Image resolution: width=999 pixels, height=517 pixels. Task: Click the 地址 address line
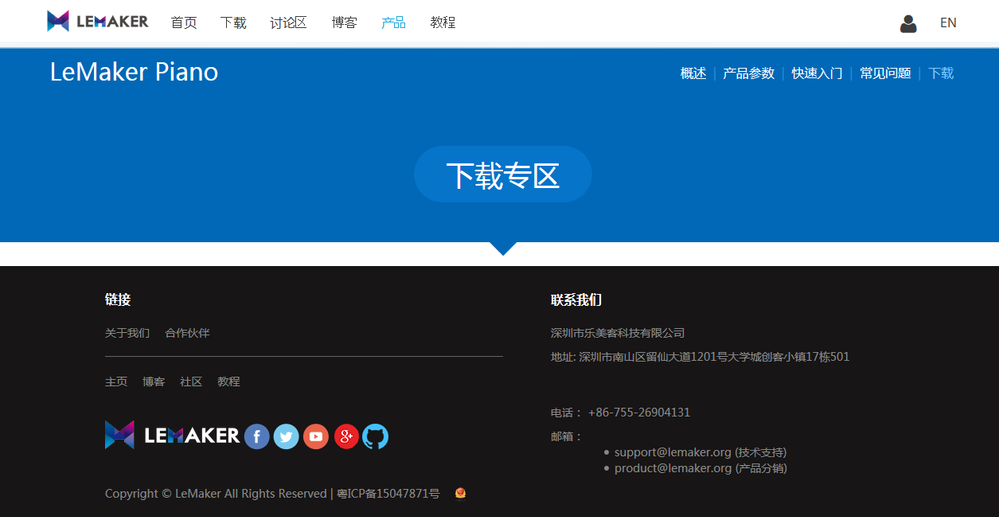(700, 357)
